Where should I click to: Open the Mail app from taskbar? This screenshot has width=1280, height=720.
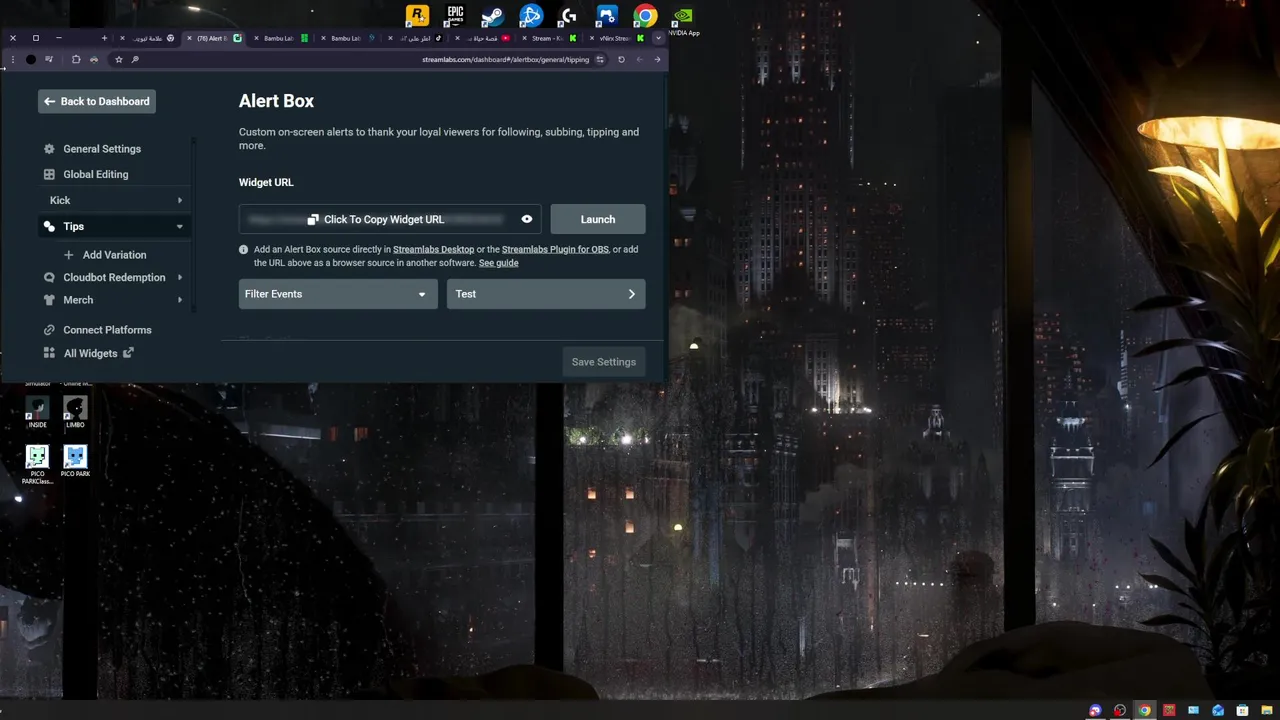pyautogui.click(x=1218, y=710)
